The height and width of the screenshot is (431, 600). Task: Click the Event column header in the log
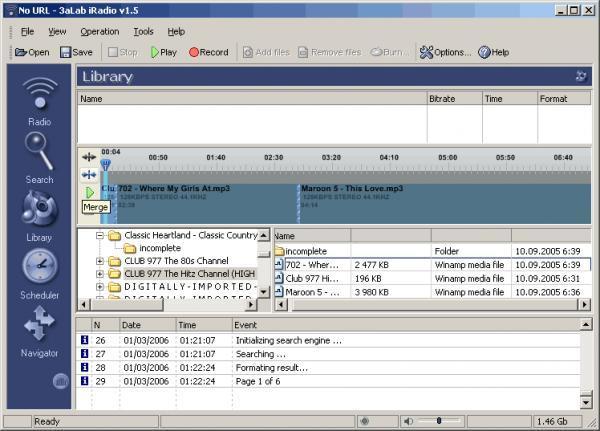(x=406, y=325)
